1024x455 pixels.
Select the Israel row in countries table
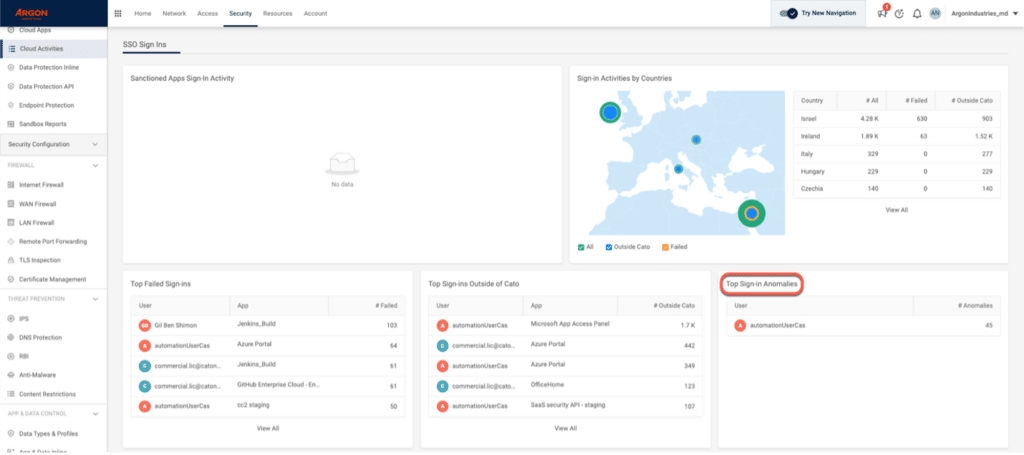coord(897,119)
